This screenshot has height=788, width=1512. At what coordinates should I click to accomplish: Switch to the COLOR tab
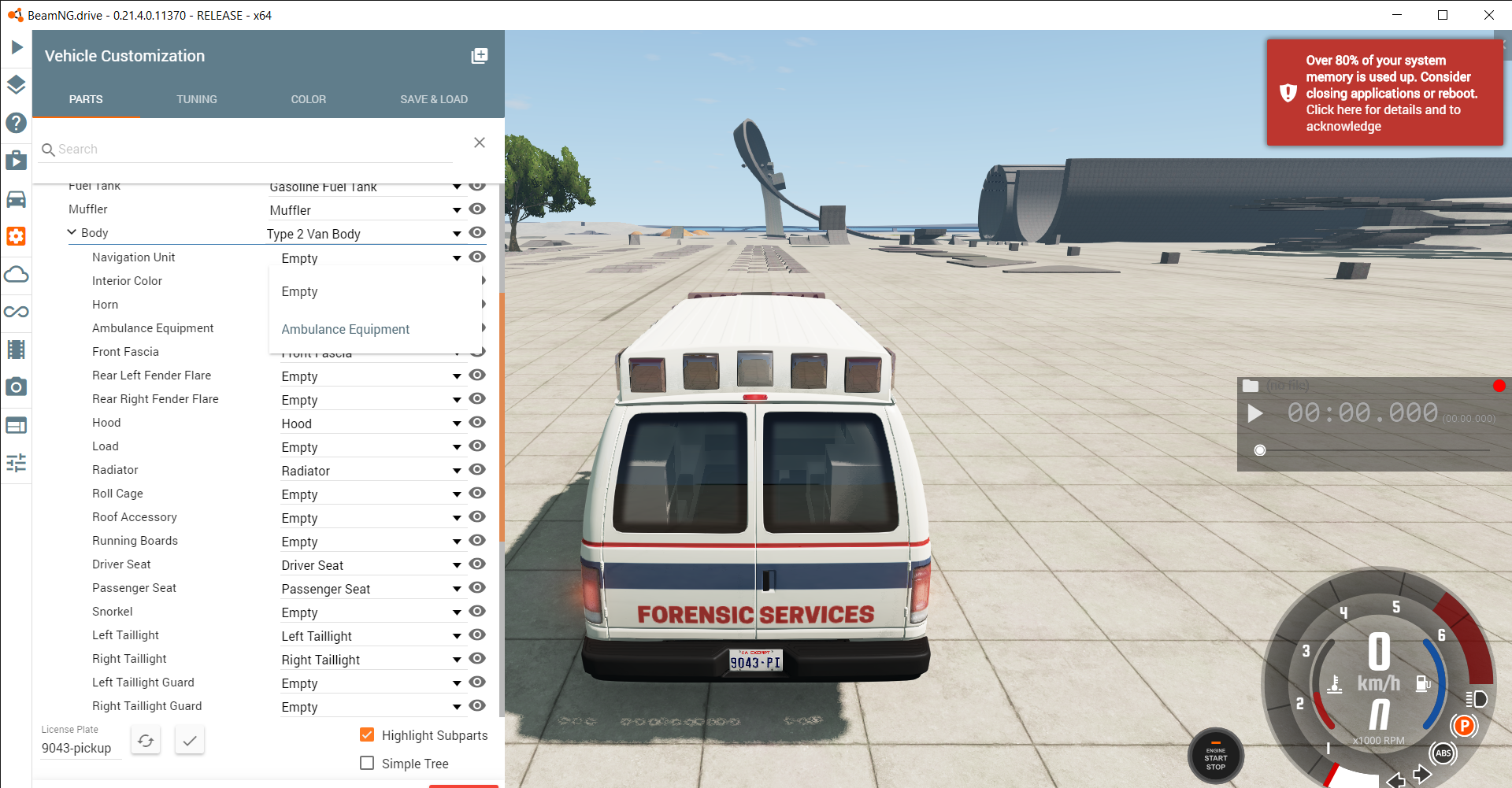(x=309, y=99)
